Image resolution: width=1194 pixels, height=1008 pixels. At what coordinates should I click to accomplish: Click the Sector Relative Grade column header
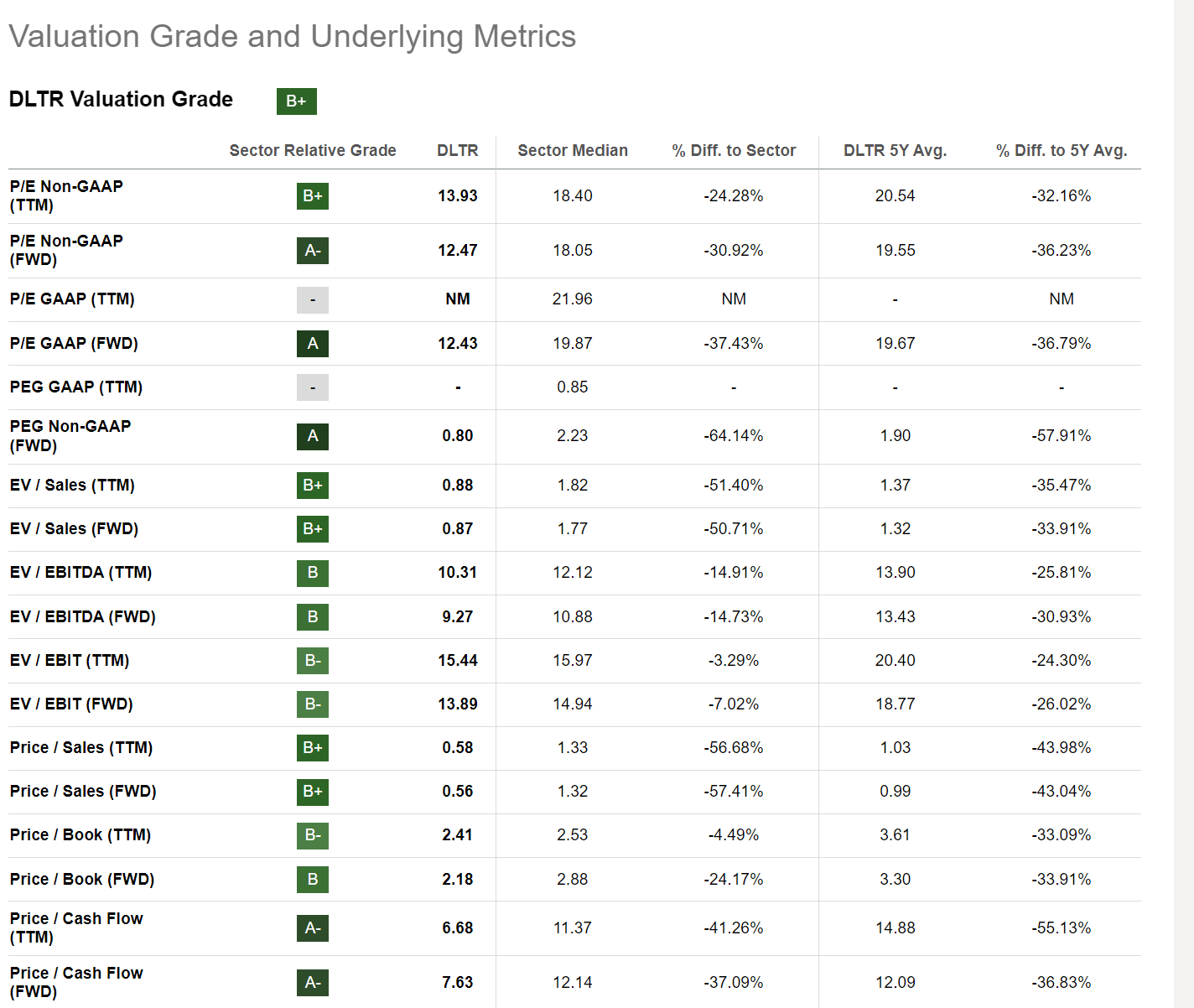313,151
